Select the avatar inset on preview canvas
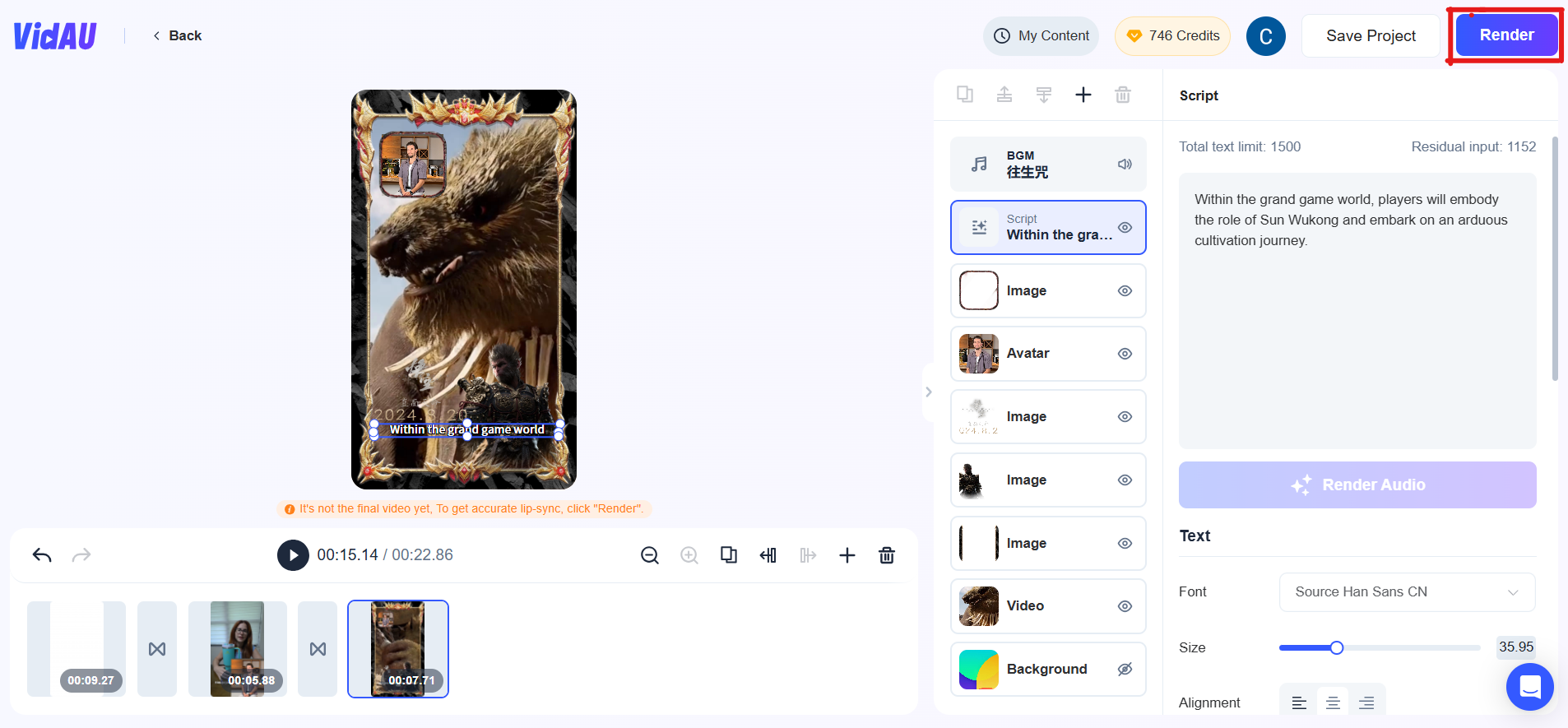 tap(413, 165)
